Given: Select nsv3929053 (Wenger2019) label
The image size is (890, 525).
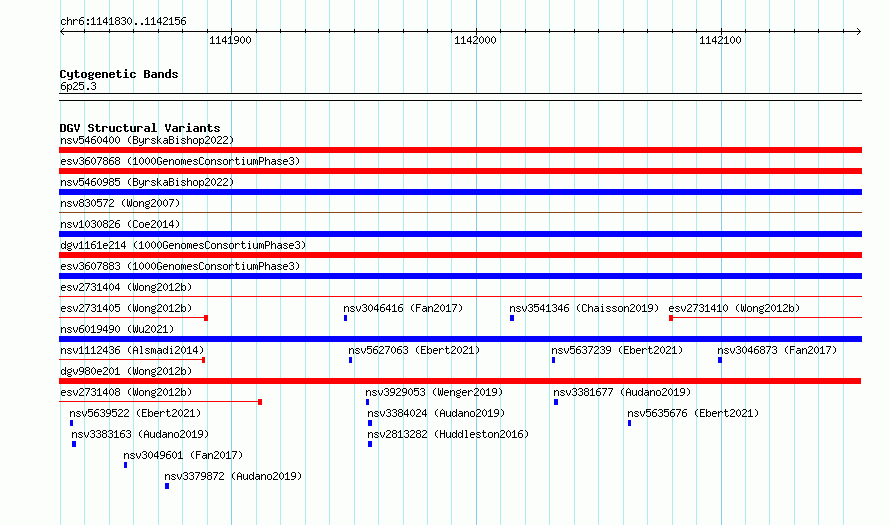Looking at the screenshot, I should 434,392.
